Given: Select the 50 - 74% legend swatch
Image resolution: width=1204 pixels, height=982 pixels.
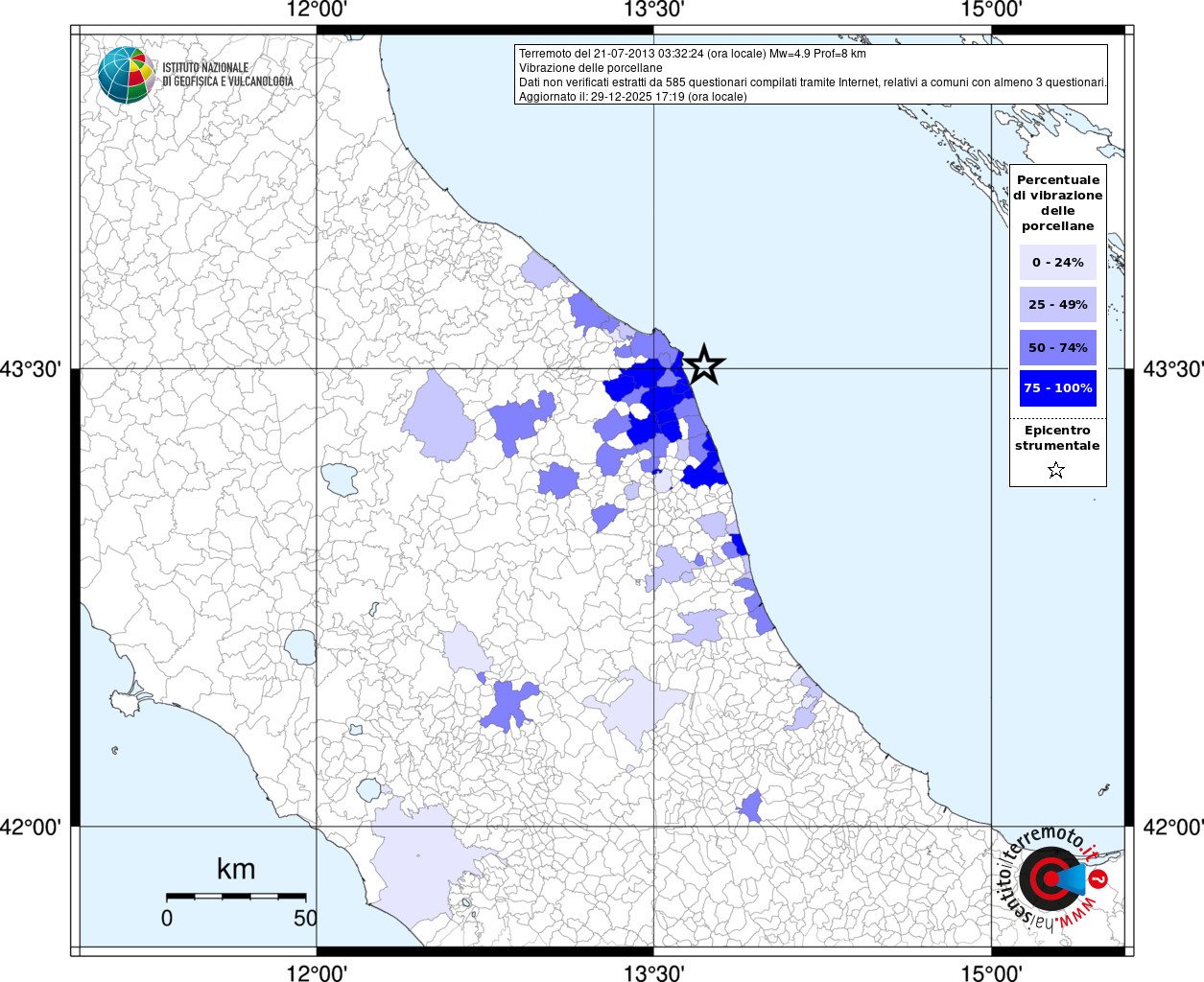Looking at the screenshot, I should (x=1057, y=347).
